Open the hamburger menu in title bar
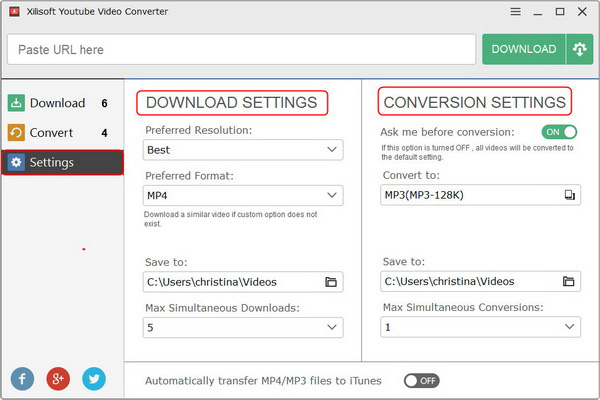The height and width of the screenshot is (400, 600). tap(515, 12)
